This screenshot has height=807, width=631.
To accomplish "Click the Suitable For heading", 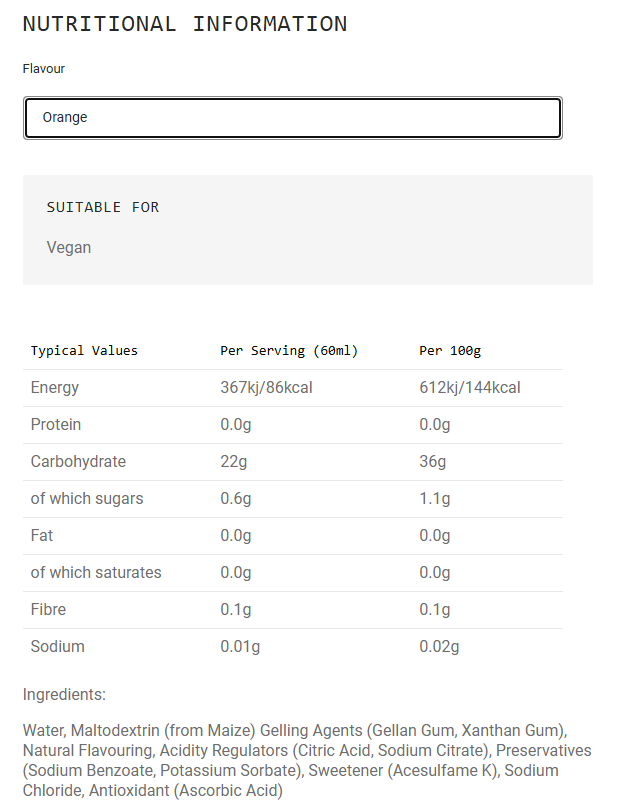I will click(103, 207).
